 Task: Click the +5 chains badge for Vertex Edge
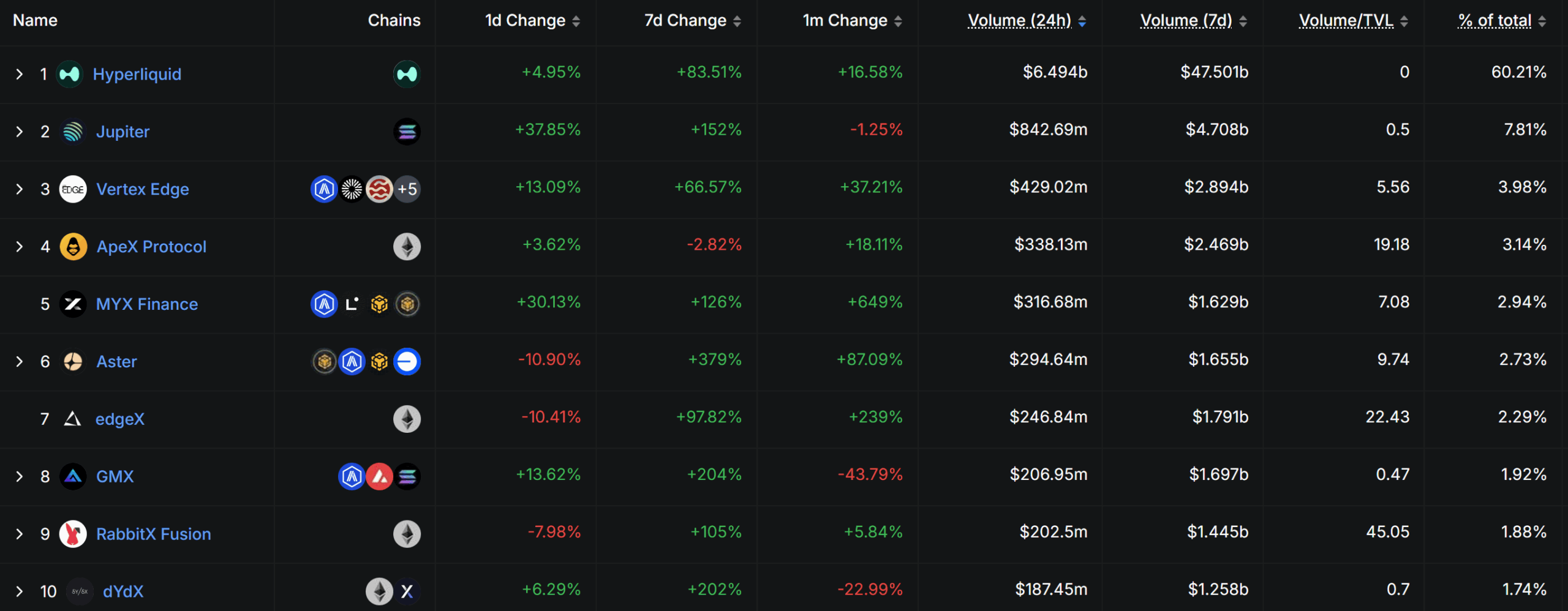[407, 189]
